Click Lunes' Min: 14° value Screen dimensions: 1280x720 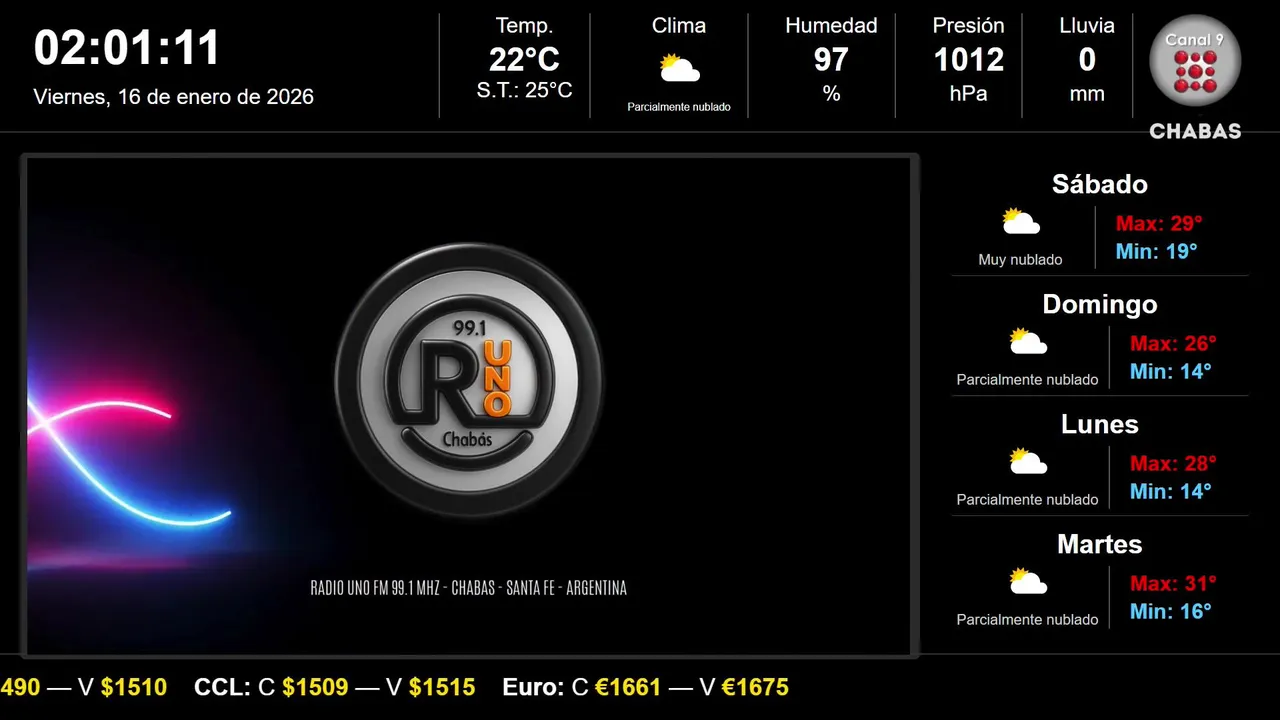tap(1171, 491)
